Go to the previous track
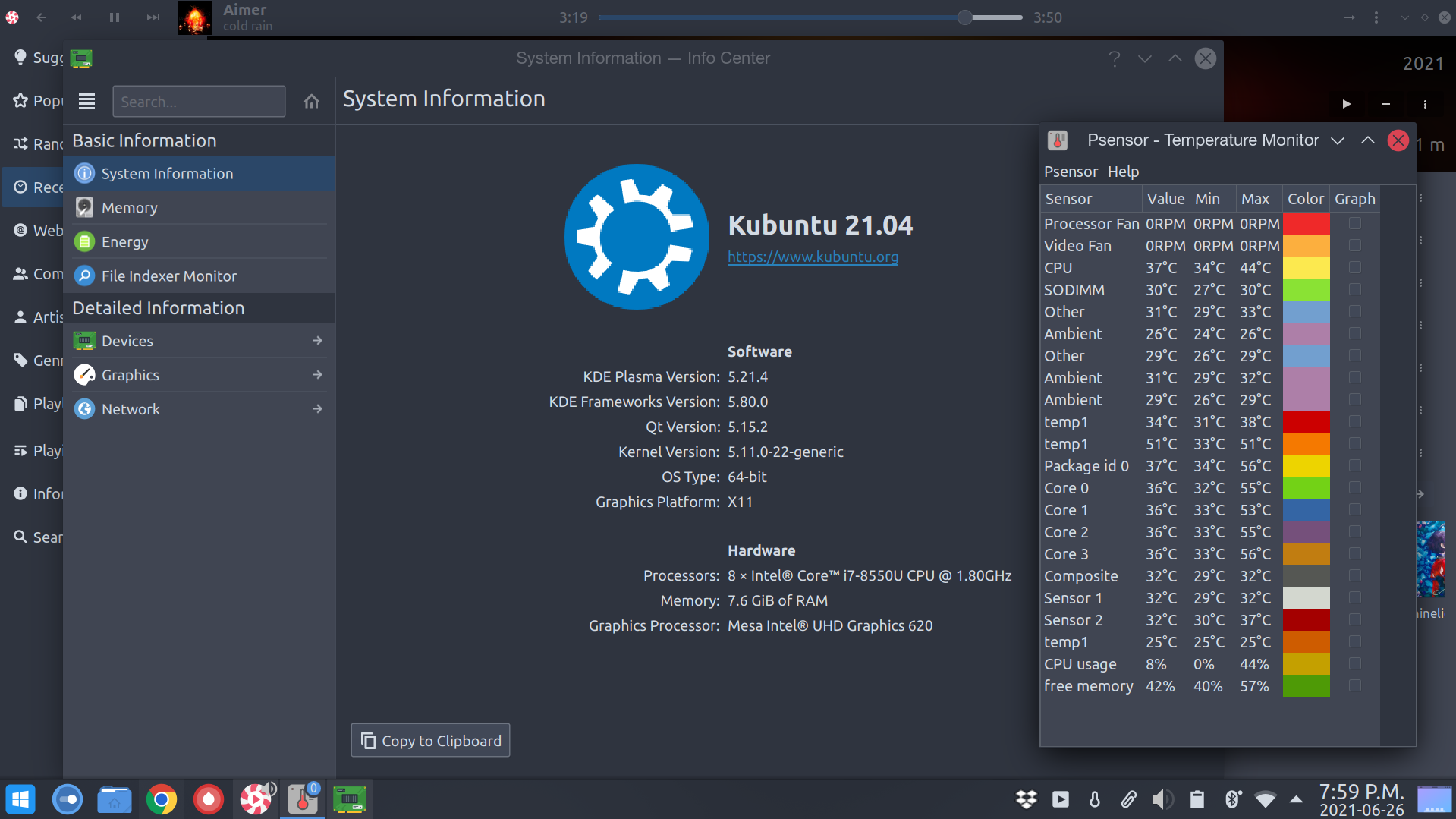 (x=76, y=17)
